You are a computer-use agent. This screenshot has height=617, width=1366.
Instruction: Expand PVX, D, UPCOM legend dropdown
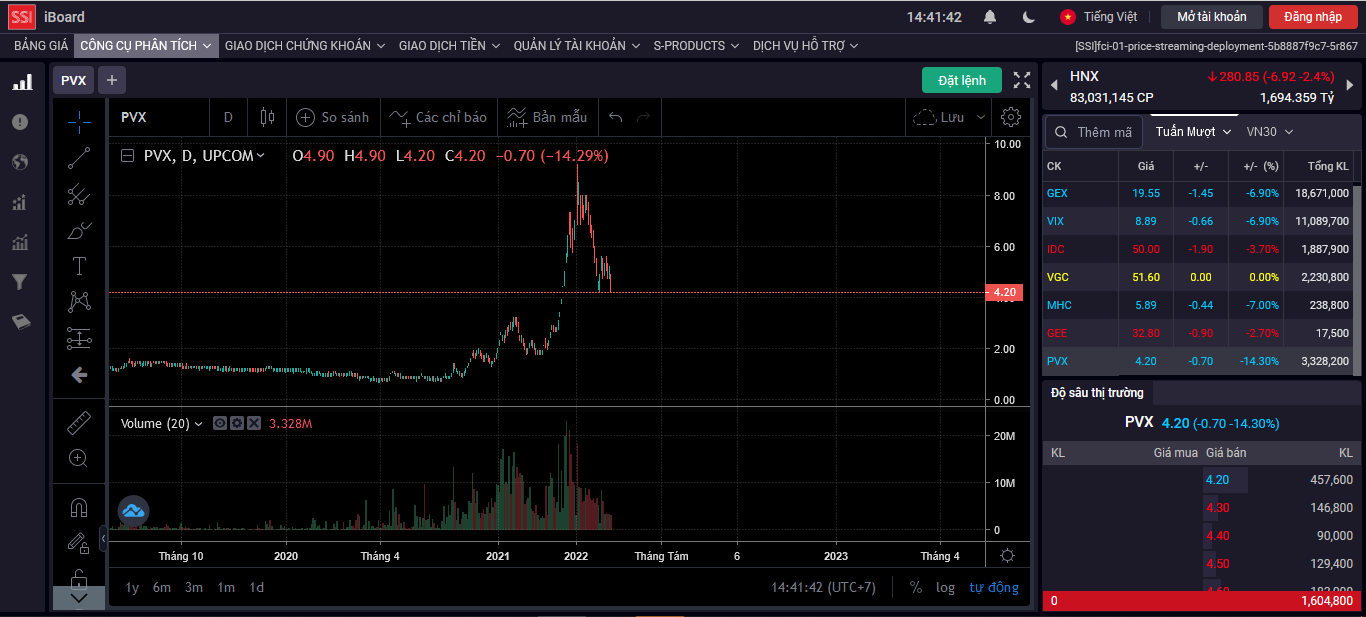(260, 155)
